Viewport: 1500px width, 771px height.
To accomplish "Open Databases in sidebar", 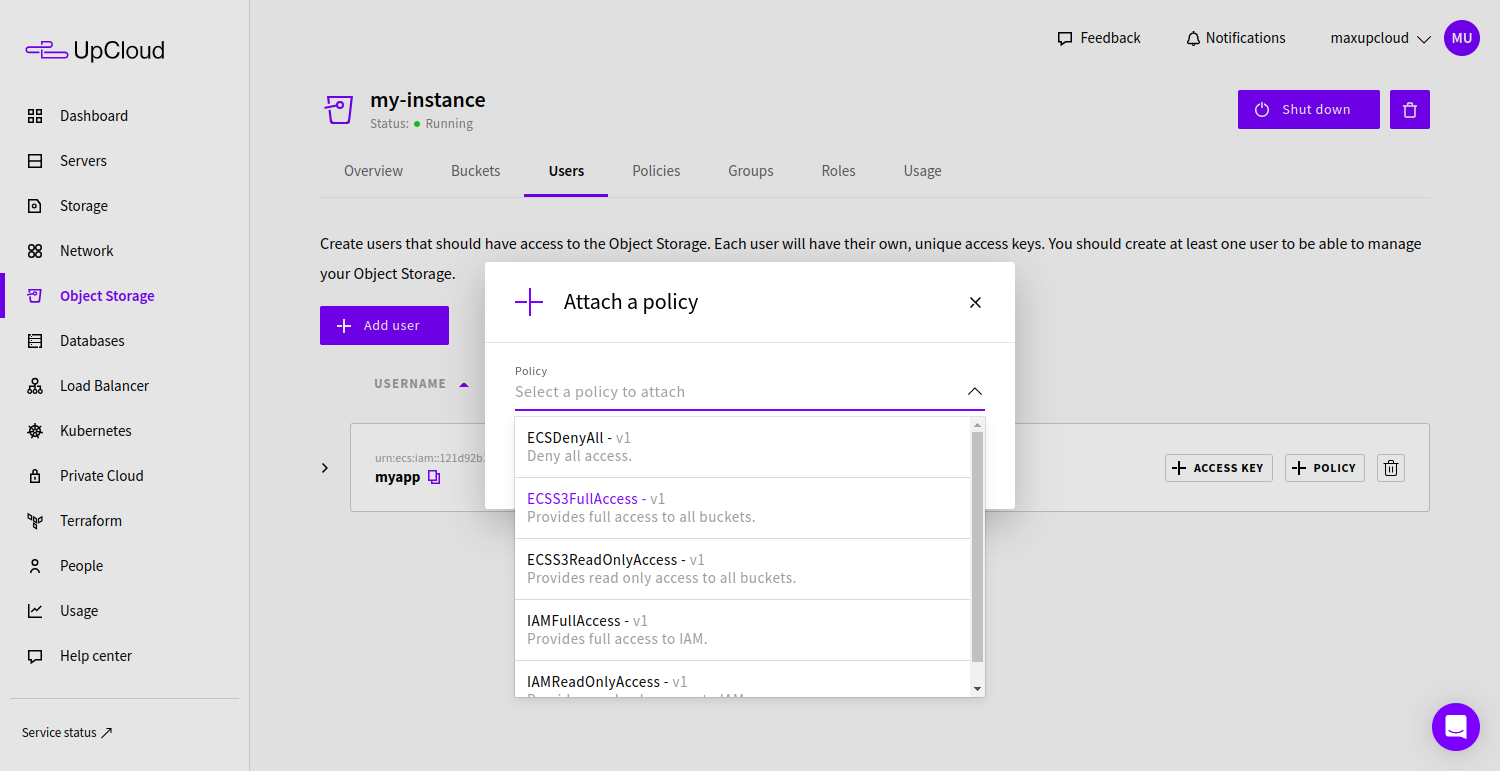I will click(92, 341).
